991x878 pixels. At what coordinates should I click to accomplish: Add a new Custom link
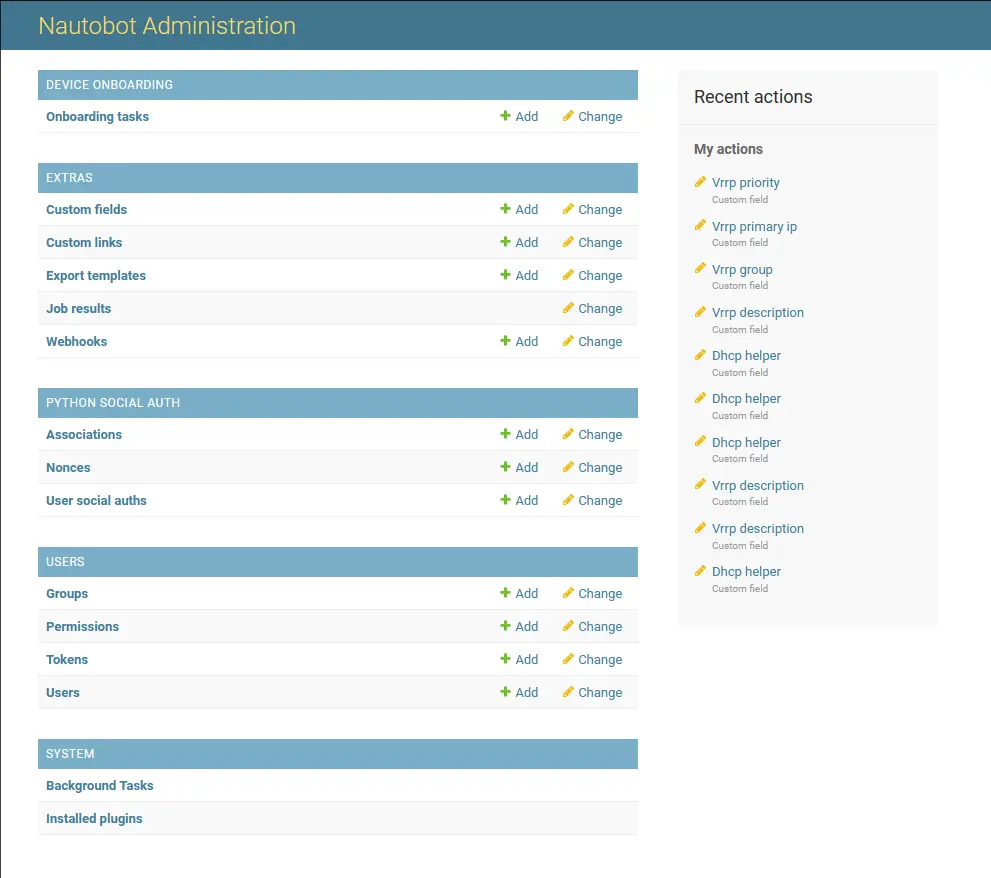[x=519, y=242]
